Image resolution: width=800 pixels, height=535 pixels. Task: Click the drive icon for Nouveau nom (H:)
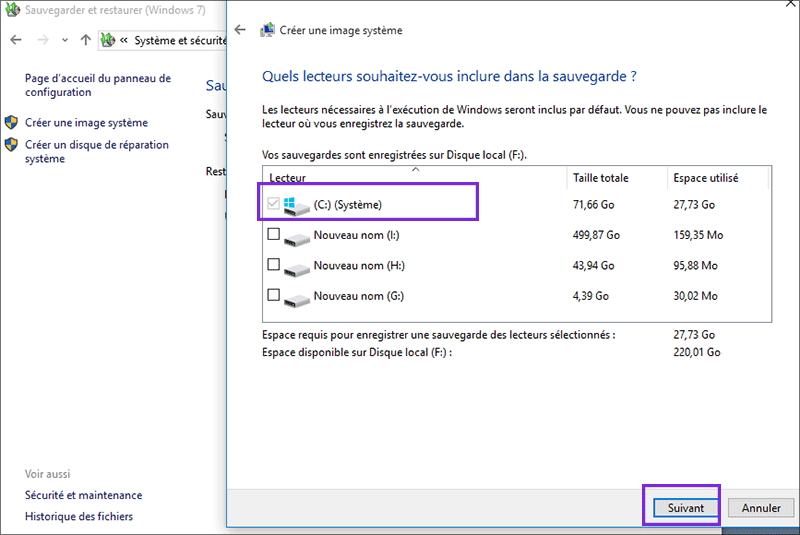(x=296, y=266)
